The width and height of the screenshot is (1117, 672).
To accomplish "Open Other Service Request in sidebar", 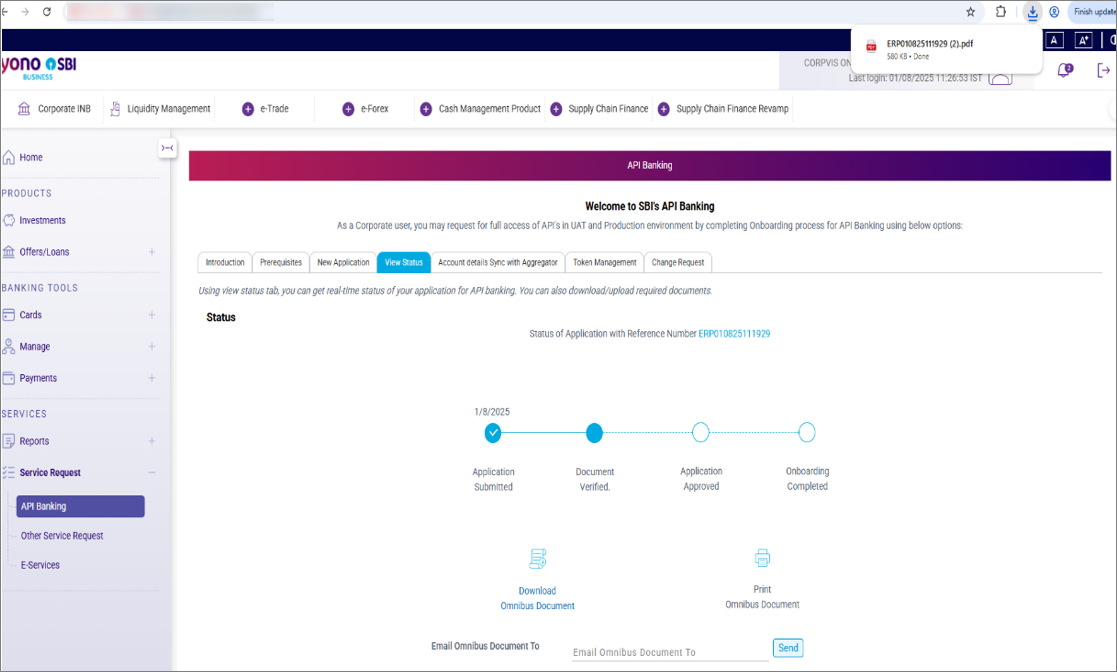I will tap(62, 536).
